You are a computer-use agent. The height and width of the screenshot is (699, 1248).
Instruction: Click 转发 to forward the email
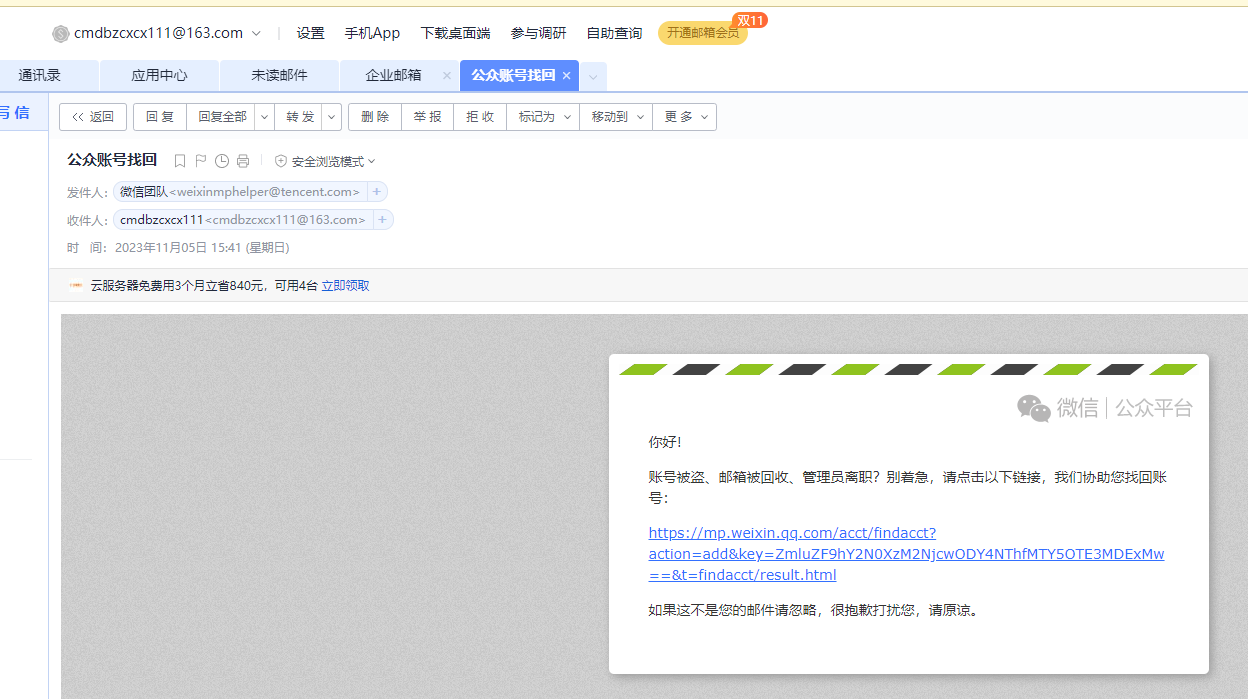pyautogui.click(x=299, y=117)
